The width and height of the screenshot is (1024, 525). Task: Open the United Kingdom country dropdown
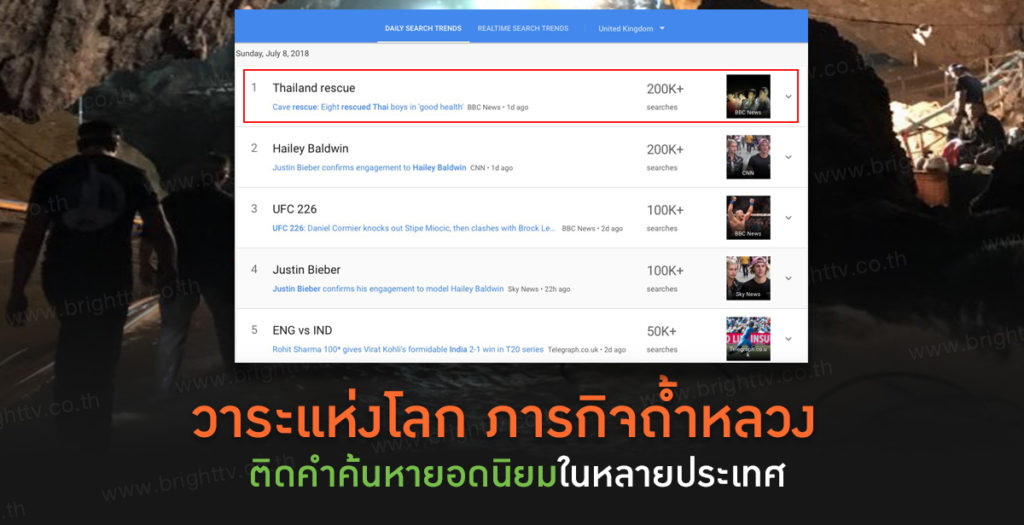tap(632, 29)
